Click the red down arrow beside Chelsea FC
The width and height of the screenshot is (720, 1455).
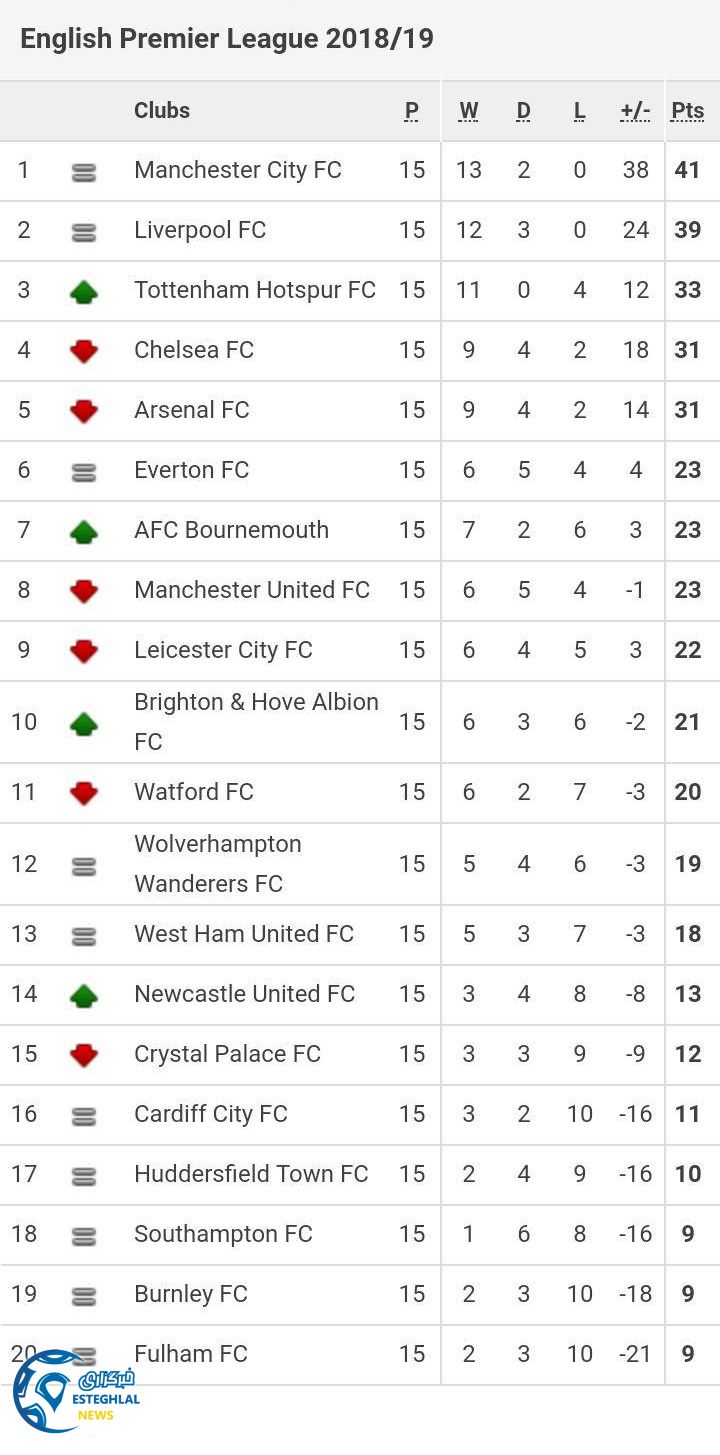tap(84, 351)
